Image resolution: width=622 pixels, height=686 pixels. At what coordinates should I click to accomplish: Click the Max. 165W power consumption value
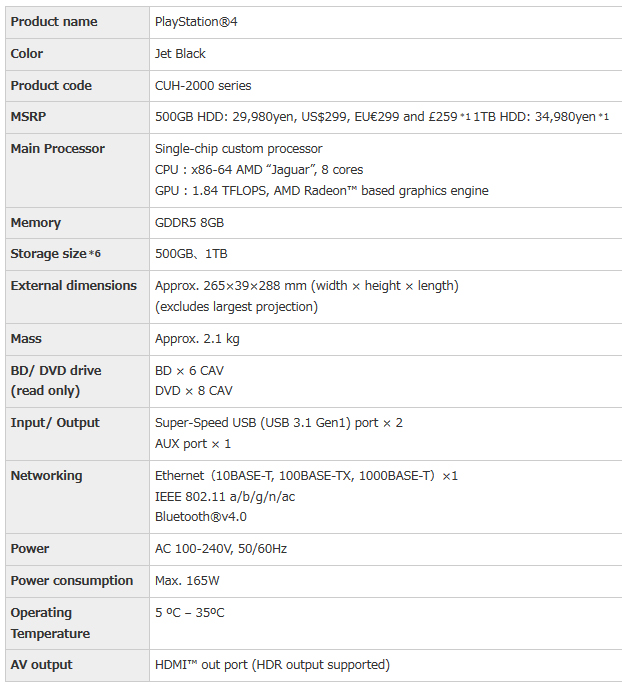point(187,581)
